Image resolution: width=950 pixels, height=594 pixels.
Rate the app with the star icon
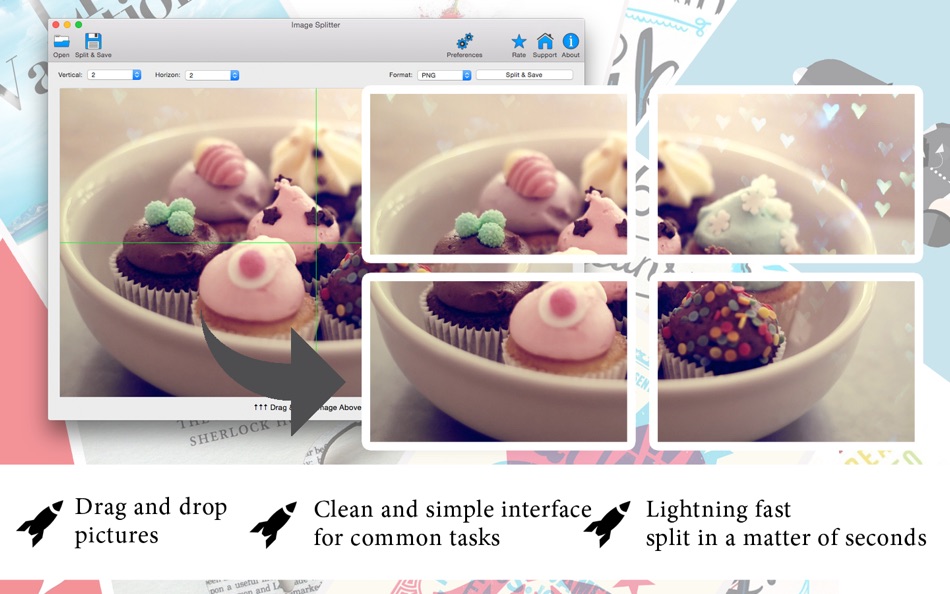(x=519, y=41)
